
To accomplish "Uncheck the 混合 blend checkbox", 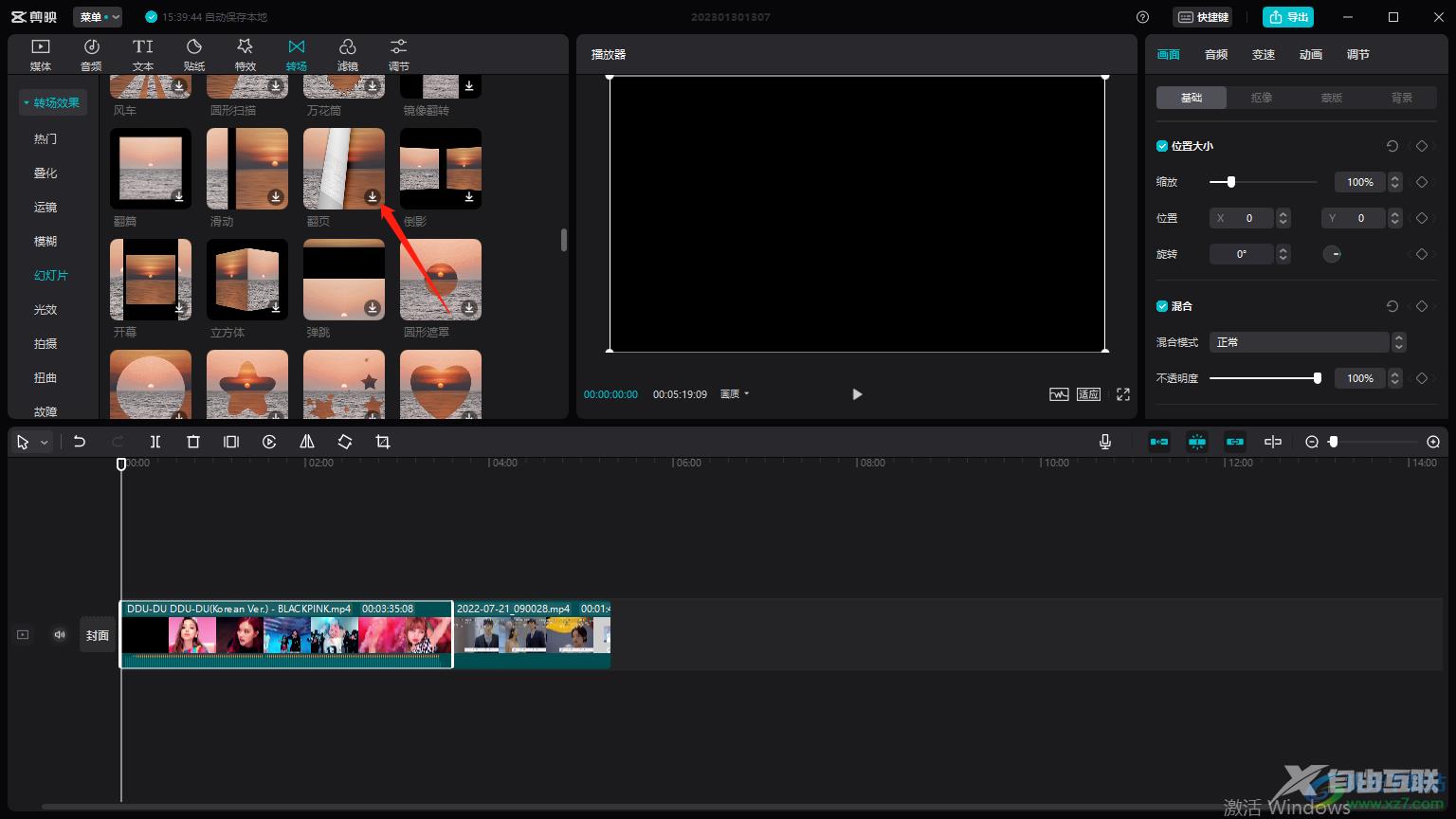I will pyautogui.click(x=1162, y=306).
